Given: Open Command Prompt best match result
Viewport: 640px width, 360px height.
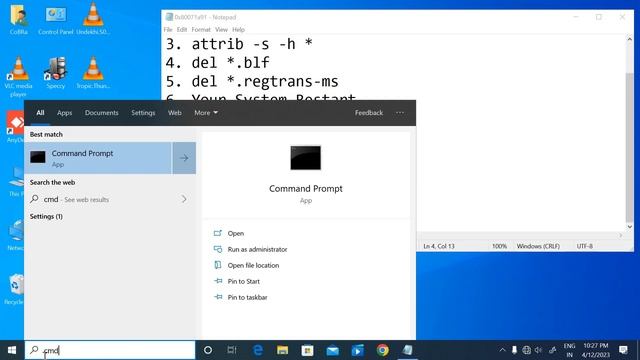Looking at the screenshot, I should tap(98, 158).
